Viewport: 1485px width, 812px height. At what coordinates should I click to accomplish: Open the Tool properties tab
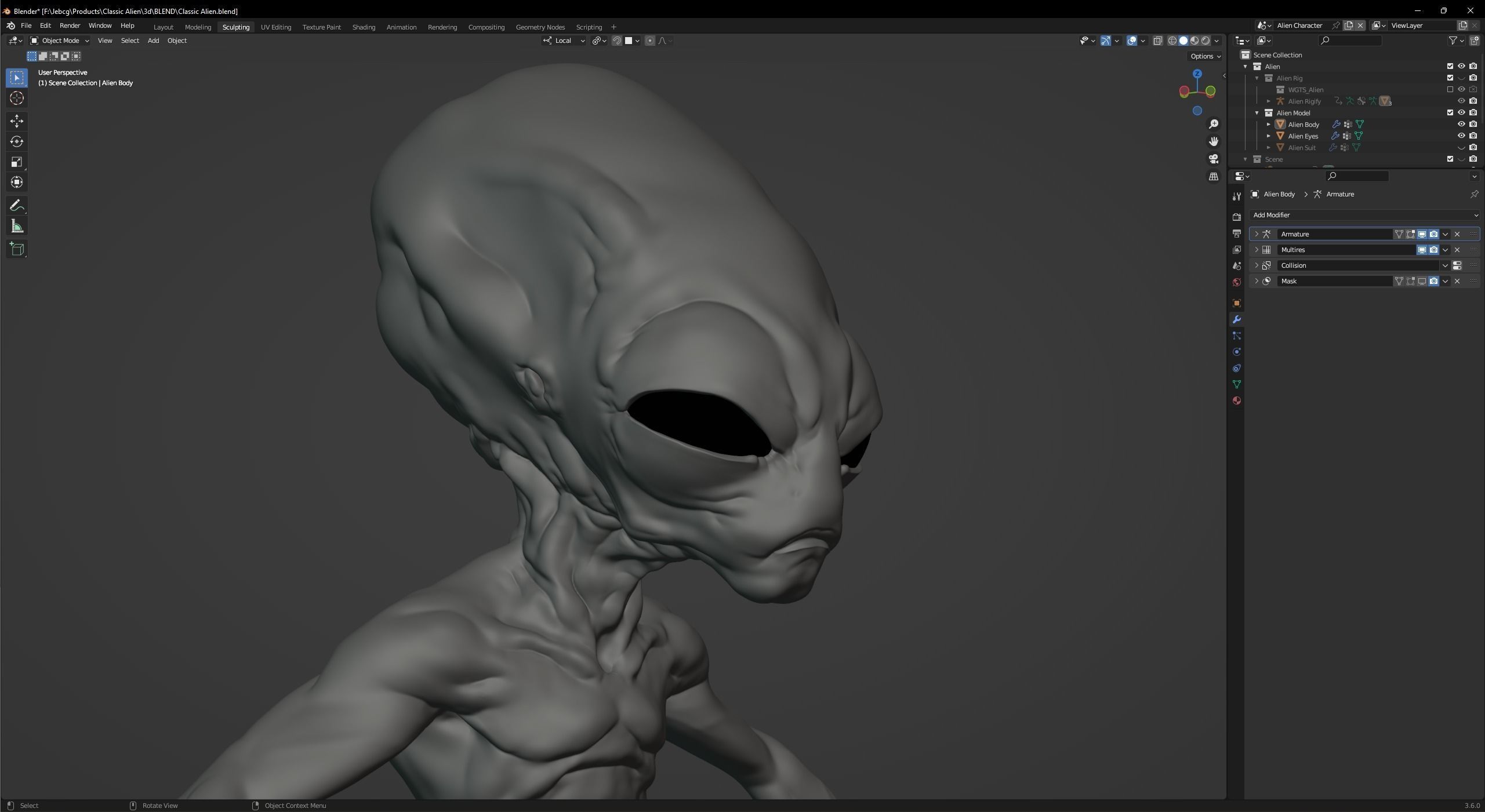[x=1236, y=196]
